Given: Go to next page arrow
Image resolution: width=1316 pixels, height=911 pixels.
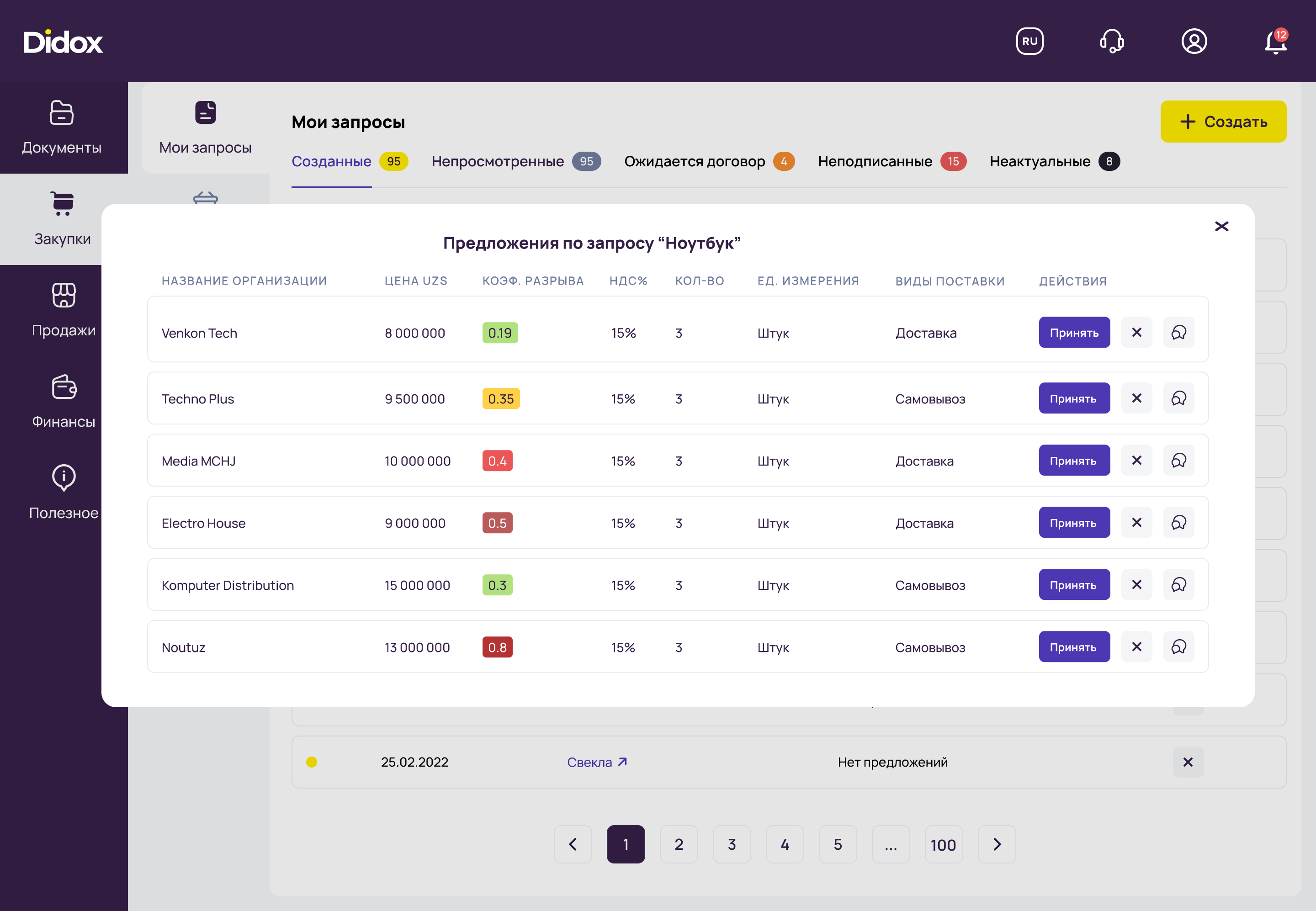Looking at the screenshot, I should click(x=996, y=844).
